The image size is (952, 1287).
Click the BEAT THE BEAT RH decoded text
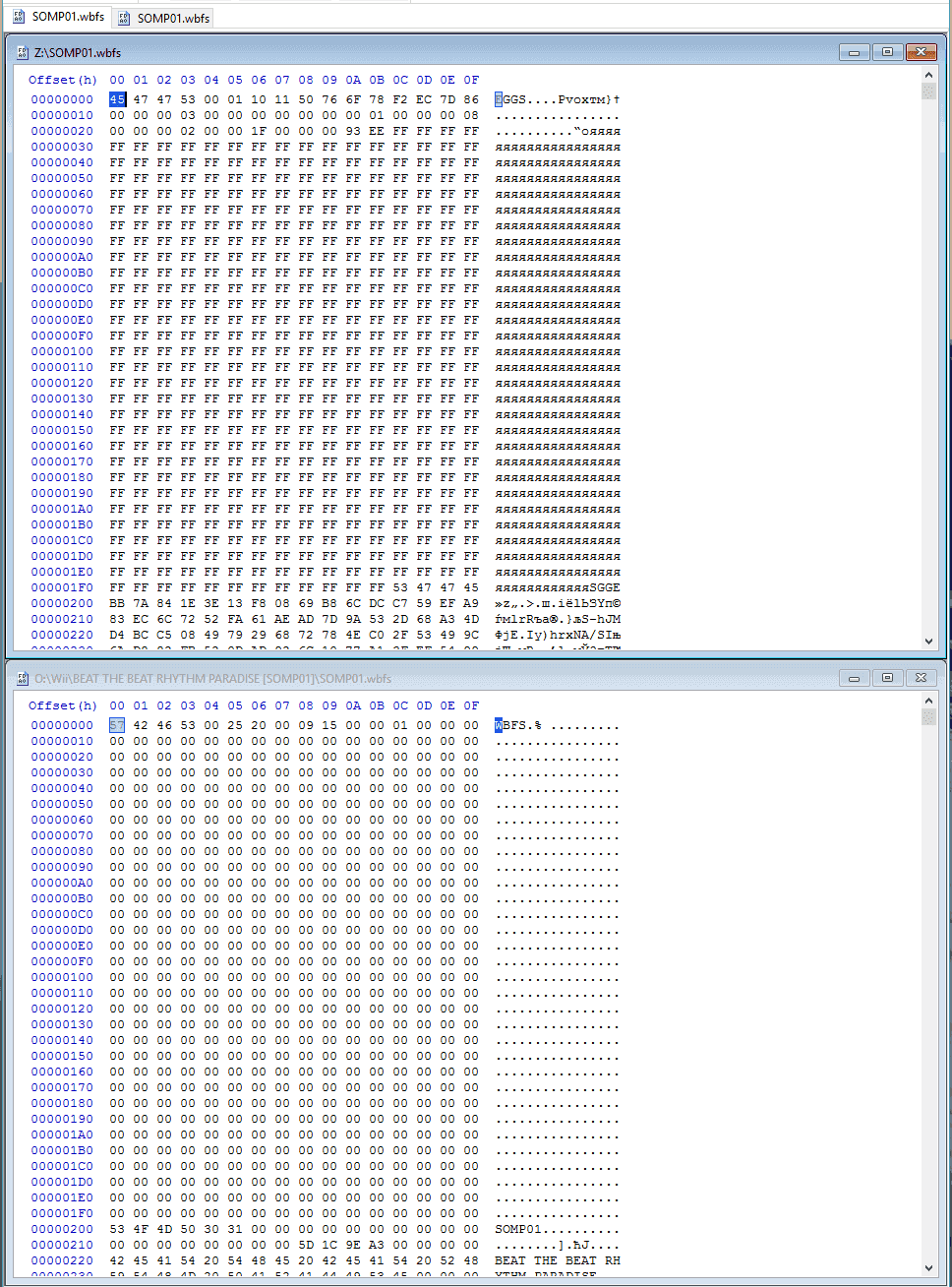point(558,1260)
